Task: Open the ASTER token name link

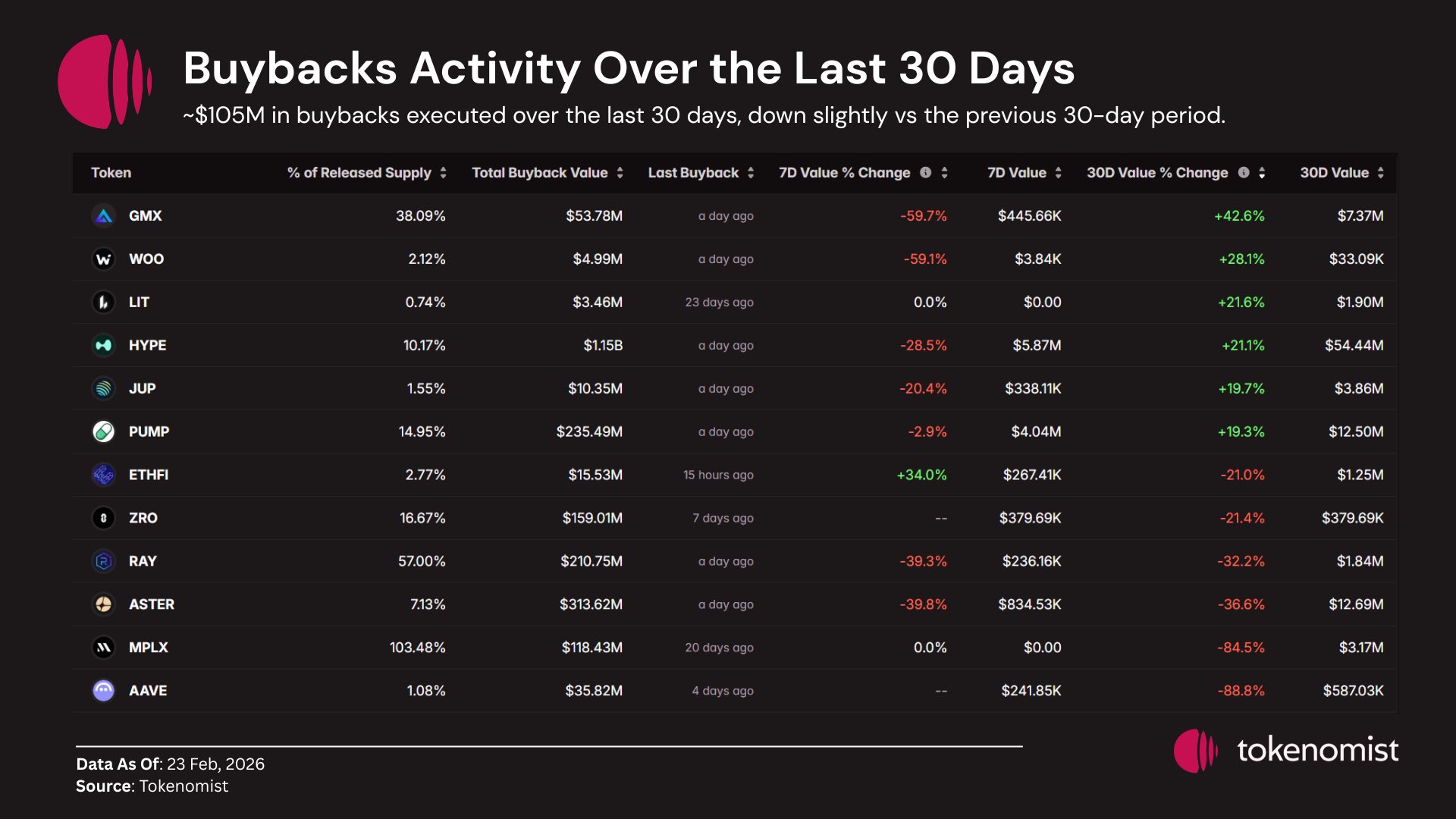Action: [152, 605]
